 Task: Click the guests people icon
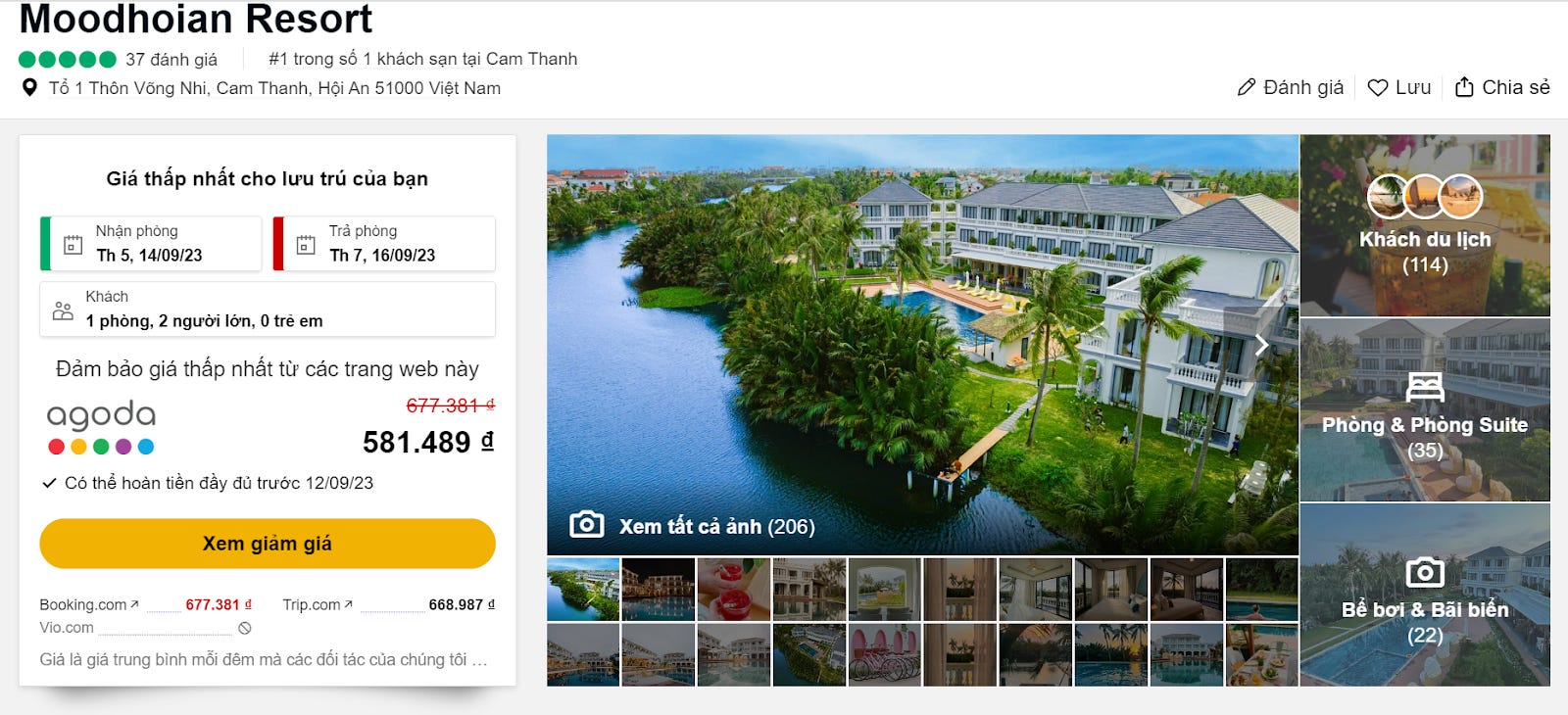[x=63, y=310]
